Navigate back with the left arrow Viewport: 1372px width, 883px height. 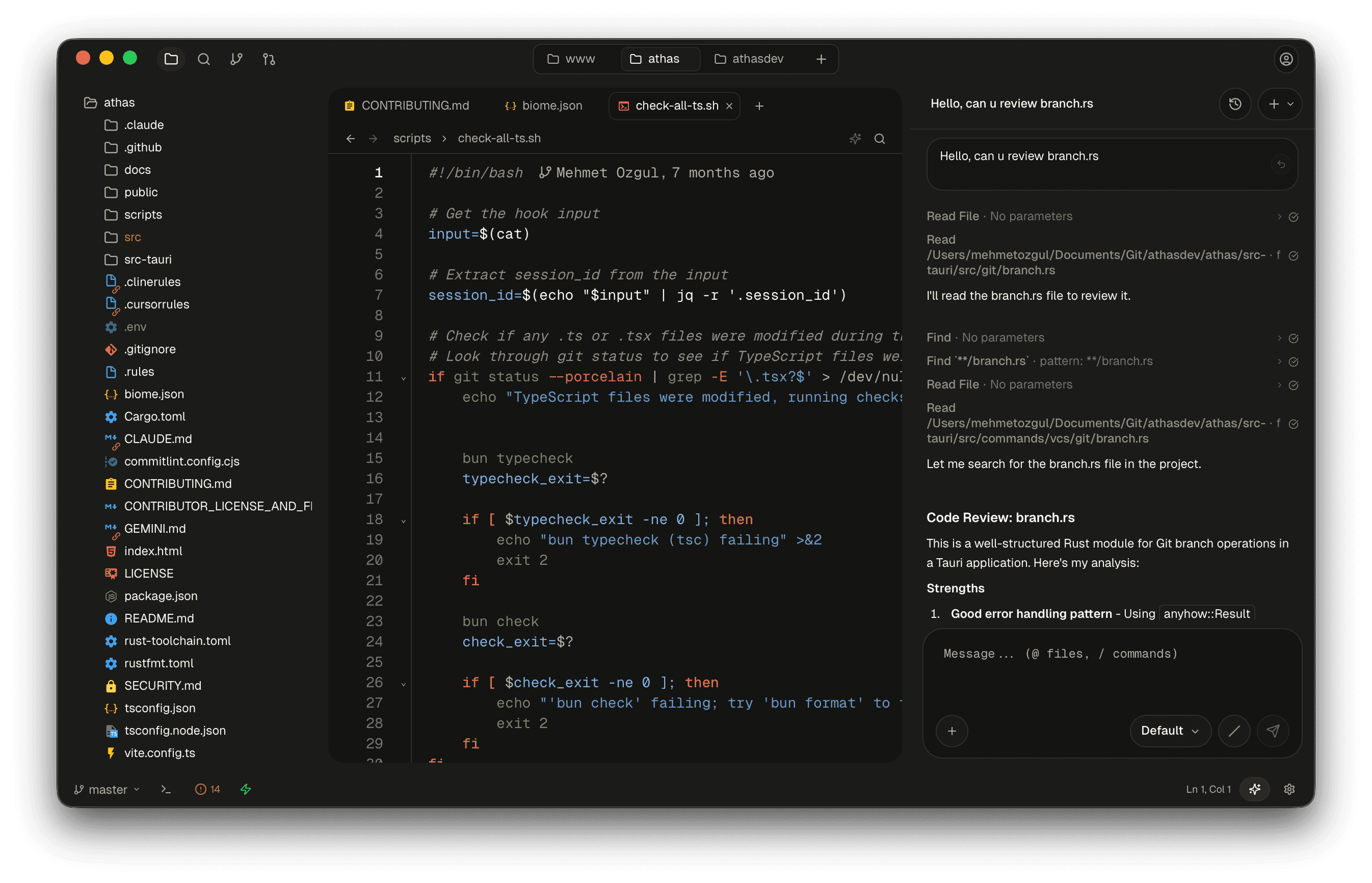click(351, 139)
